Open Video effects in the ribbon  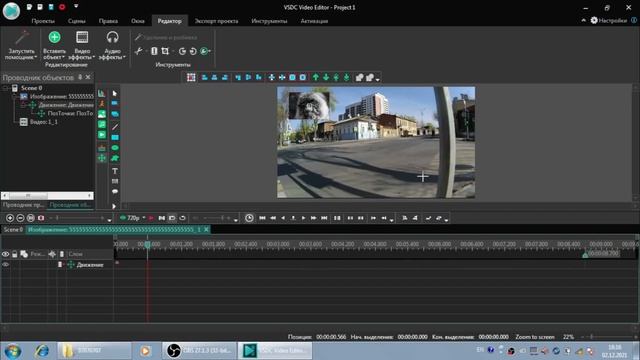(x=82, y=45)
